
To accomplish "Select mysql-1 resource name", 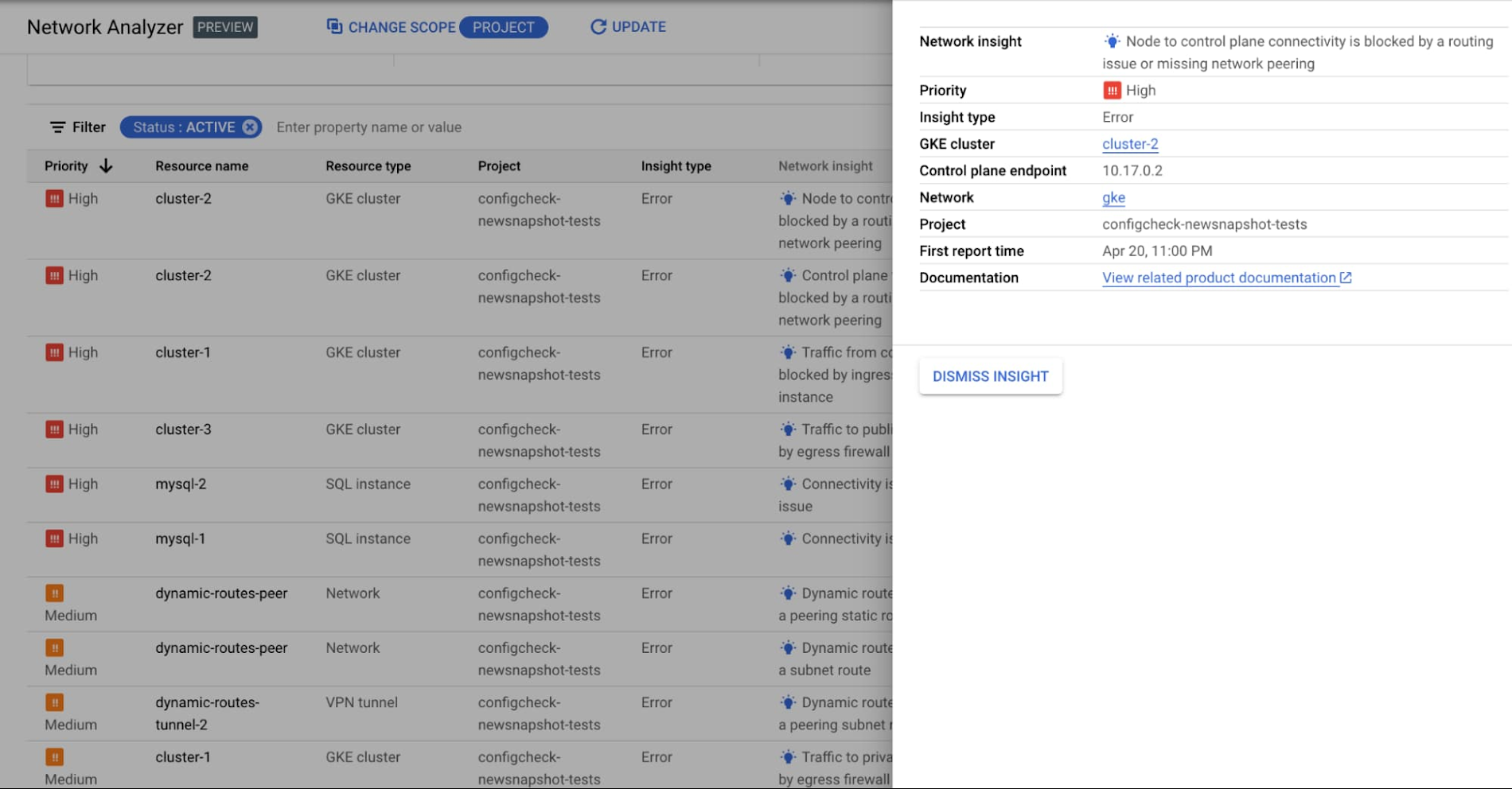I will pos(180,538).
